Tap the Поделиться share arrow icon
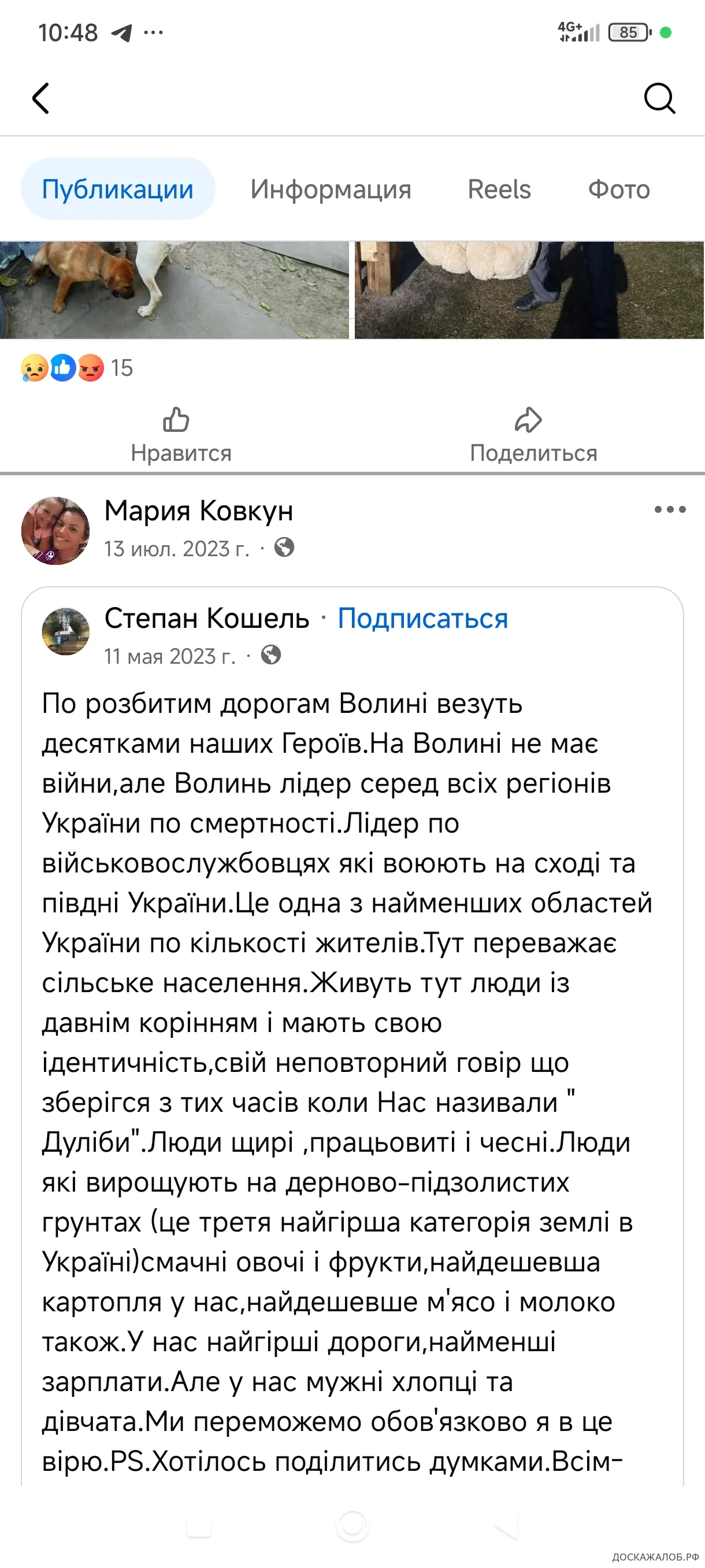This screenshot has width=705, height=1568. 528,420
